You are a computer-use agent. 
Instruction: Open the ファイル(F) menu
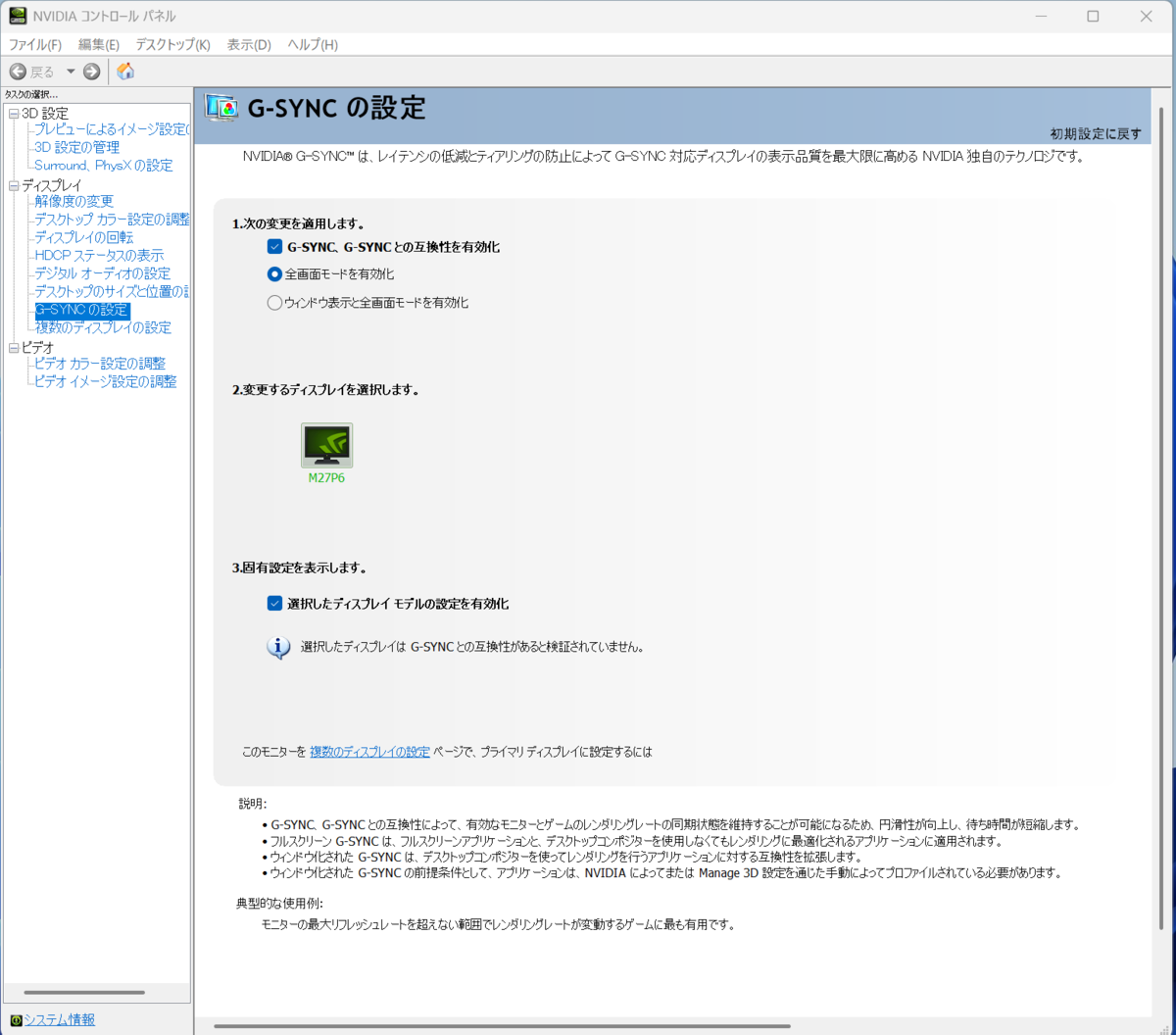(35, 45)
